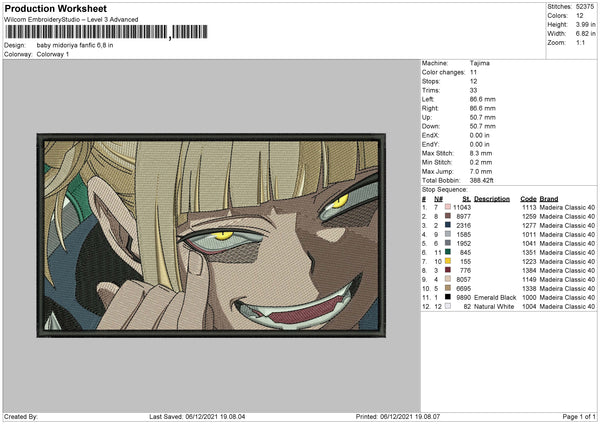Click the gray swatch for code 1041
Viewport: 600px width, 424px height.
448,243
